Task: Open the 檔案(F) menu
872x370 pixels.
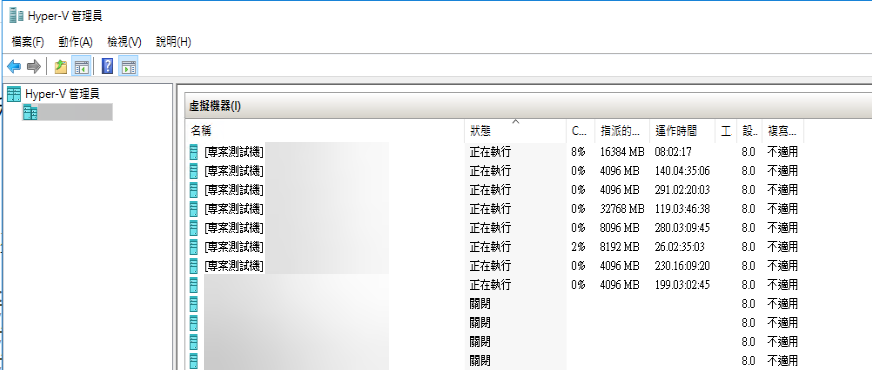Action: point(28,42)
